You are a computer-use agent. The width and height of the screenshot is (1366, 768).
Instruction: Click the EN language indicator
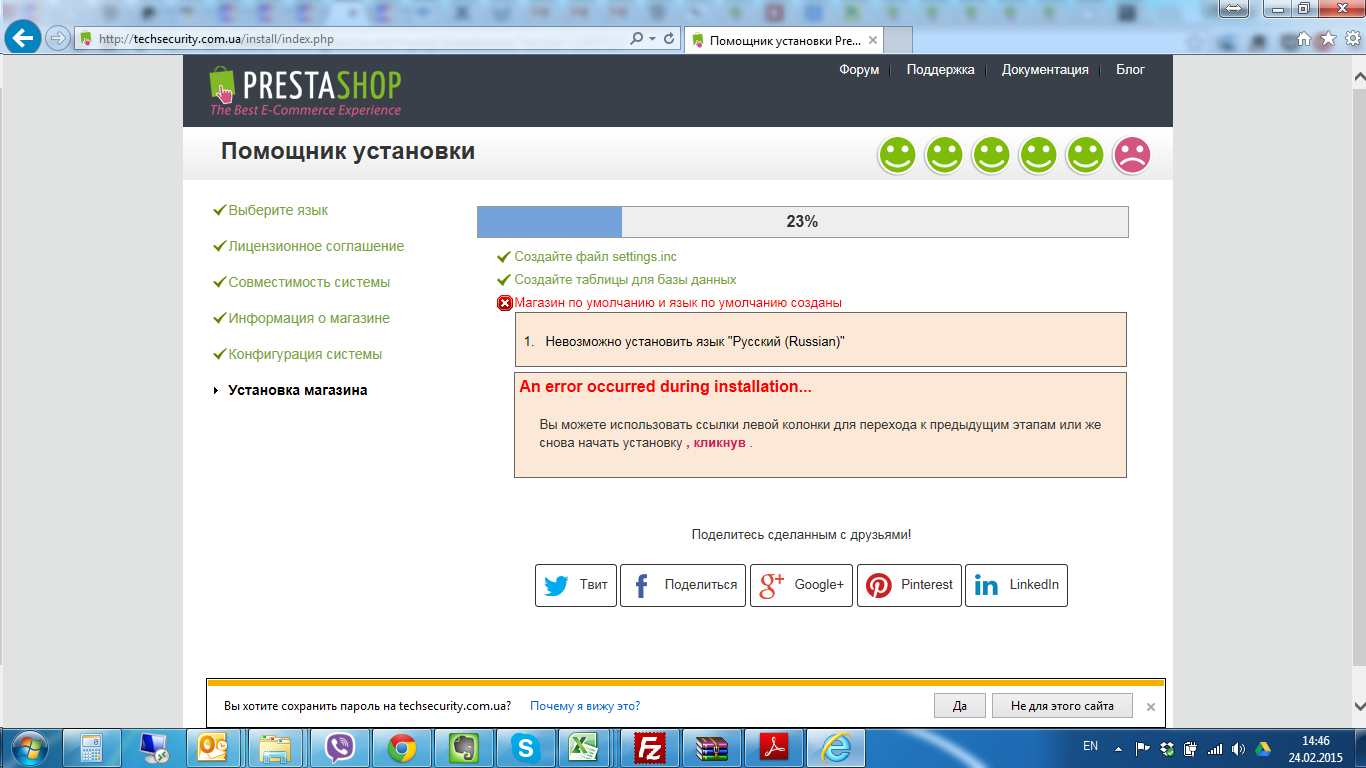pos(1090,746)
